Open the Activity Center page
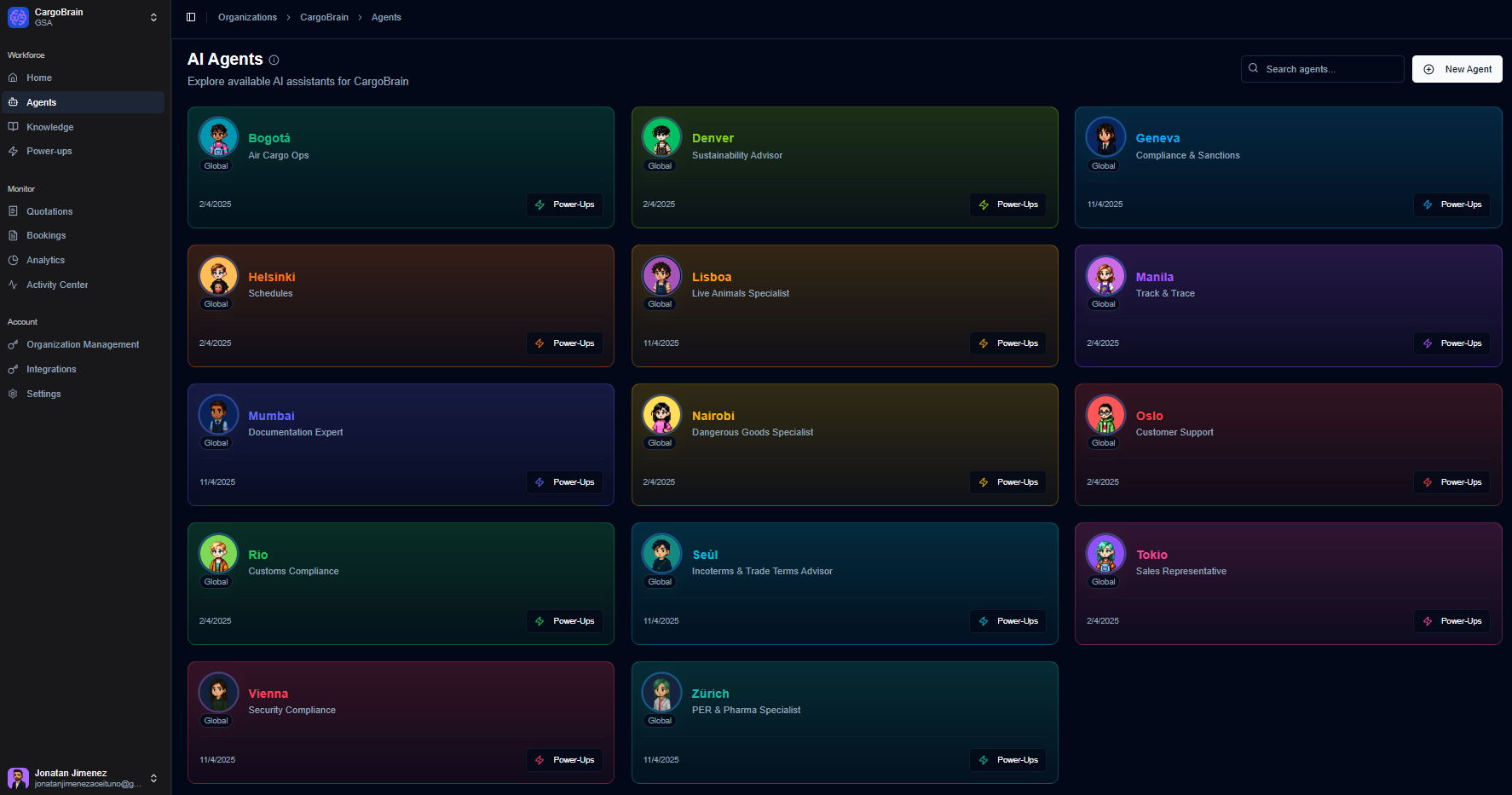This screenshot has height=795, width=1512. tap(57, 285)
